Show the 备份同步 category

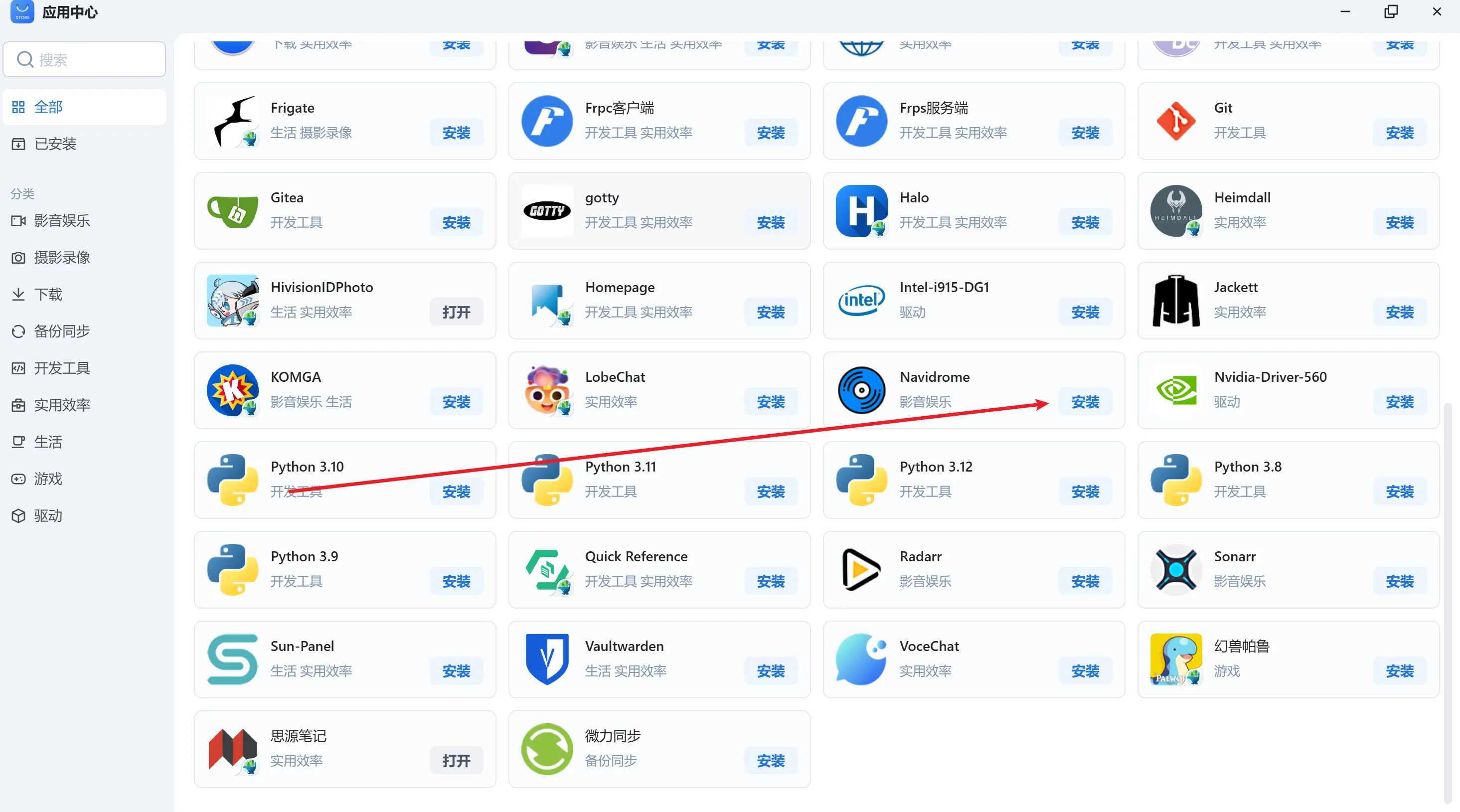pyautogui.click(x=84, y=331)
